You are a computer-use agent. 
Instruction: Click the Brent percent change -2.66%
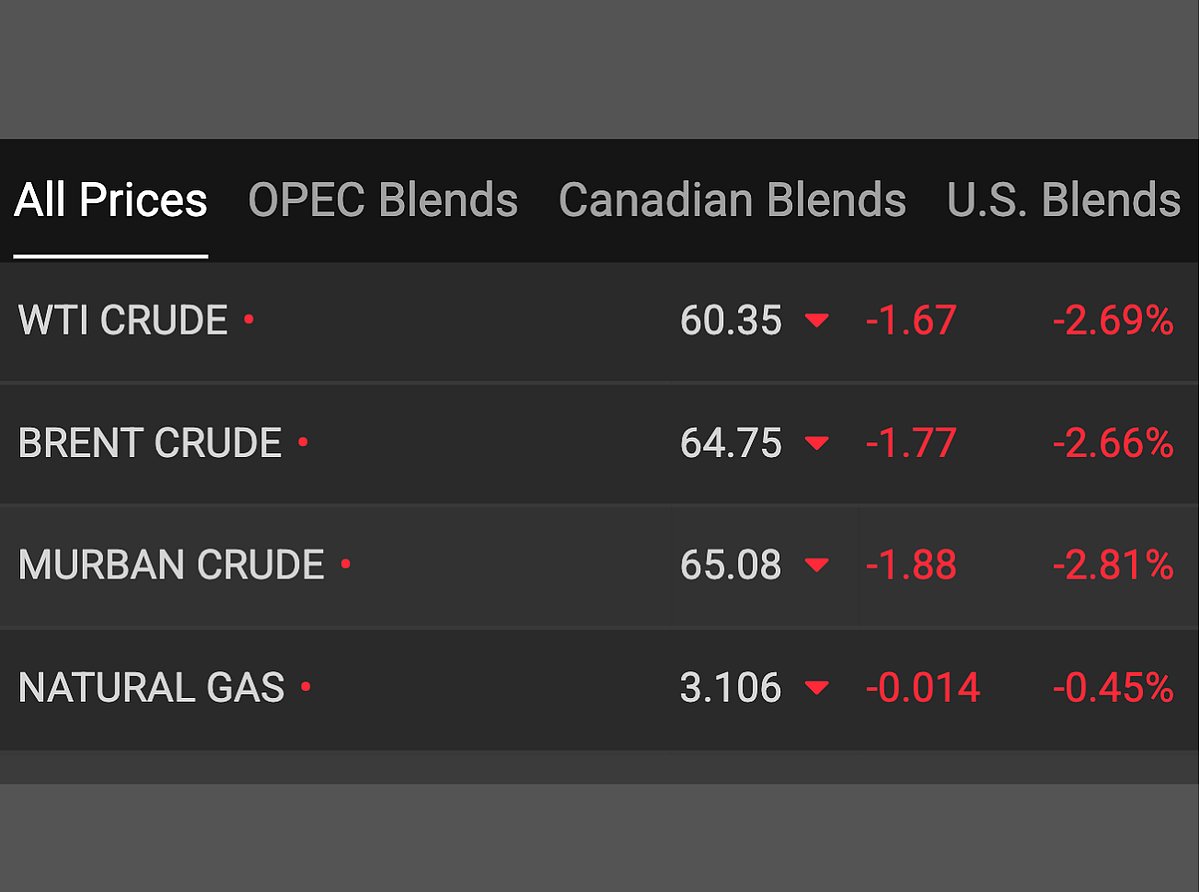1112,443
